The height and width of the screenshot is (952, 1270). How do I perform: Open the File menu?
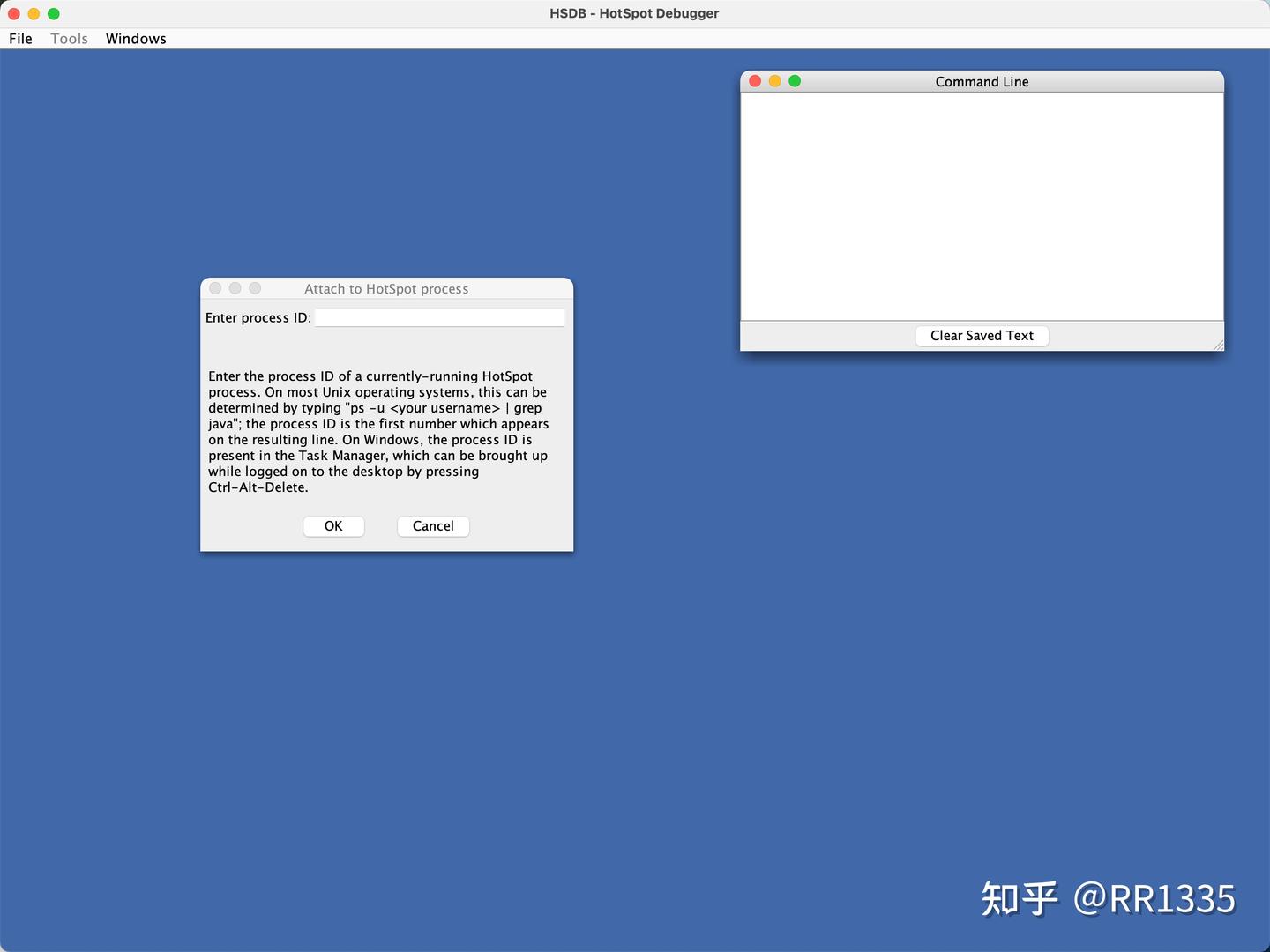19,38
